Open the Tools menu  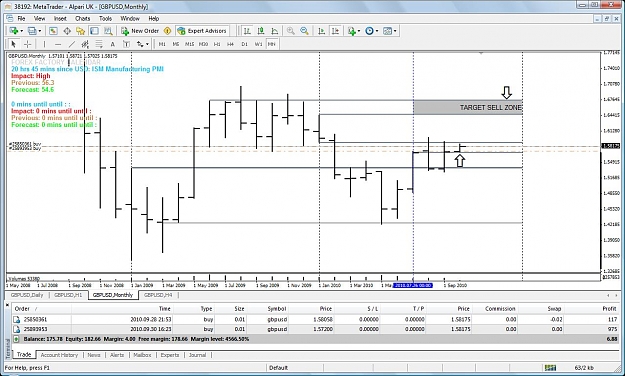point(105,18)
